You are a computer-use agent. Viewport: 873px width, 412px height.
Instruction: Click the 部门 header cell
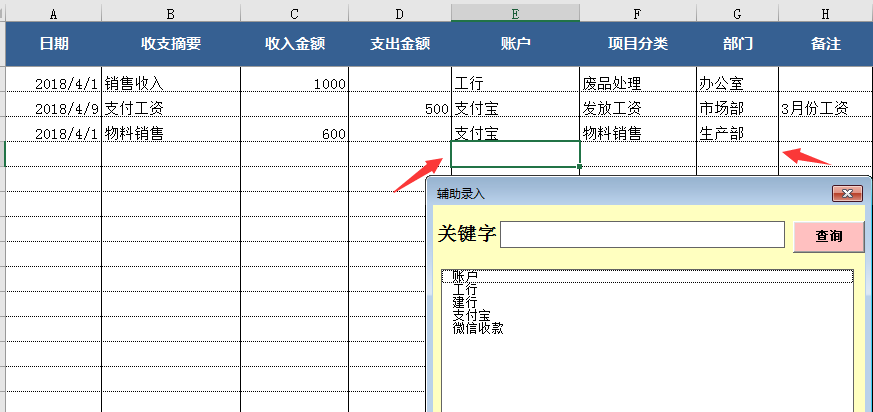click(737, 44)
